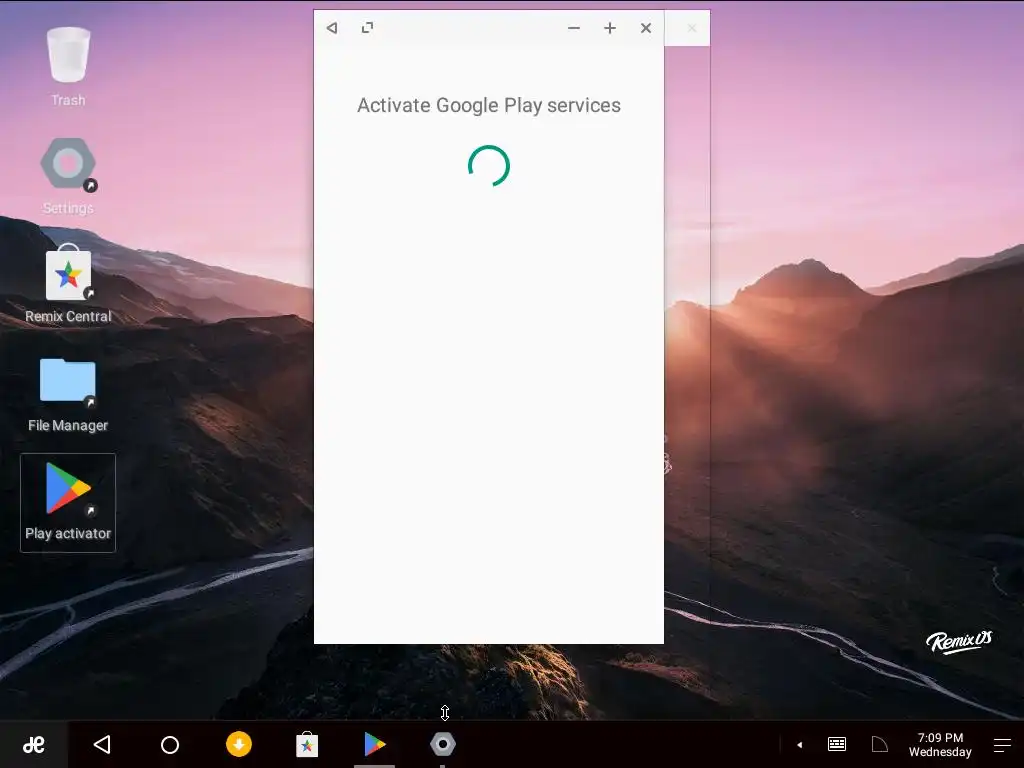Open the Trash desktop icon
The height and width of the screenshot is (768, 1024).
click(x=68, y=65)
